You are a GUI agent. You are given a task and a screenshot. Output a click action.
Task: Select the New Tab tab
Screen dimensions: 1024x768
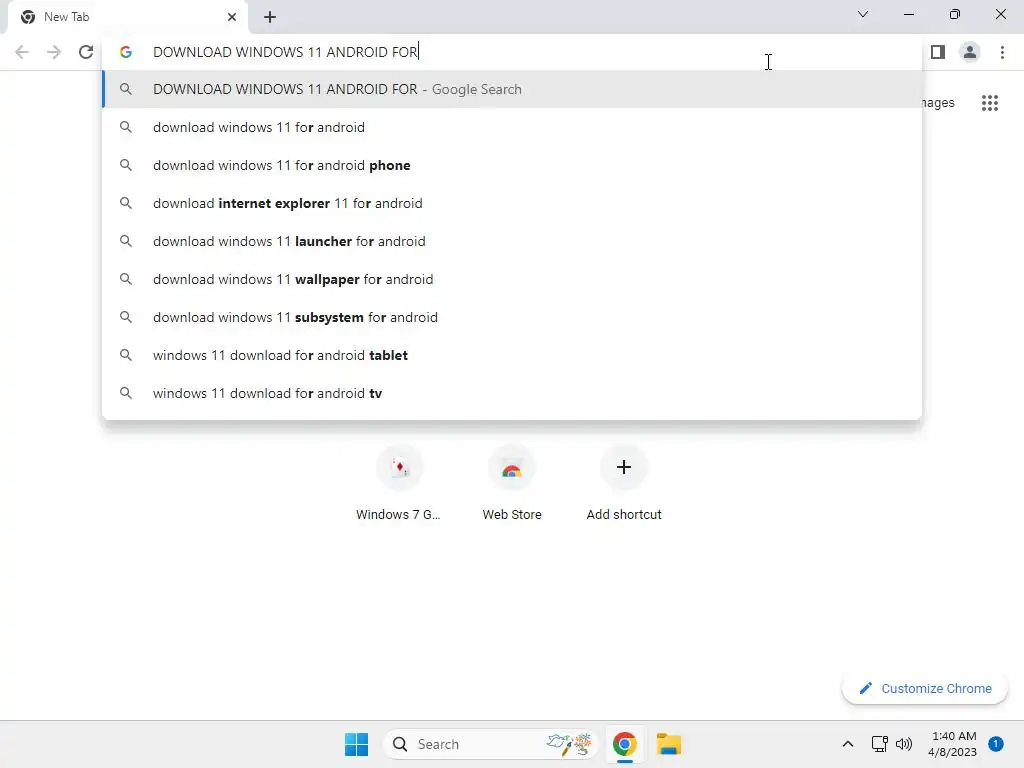click(x=127, y=17)
